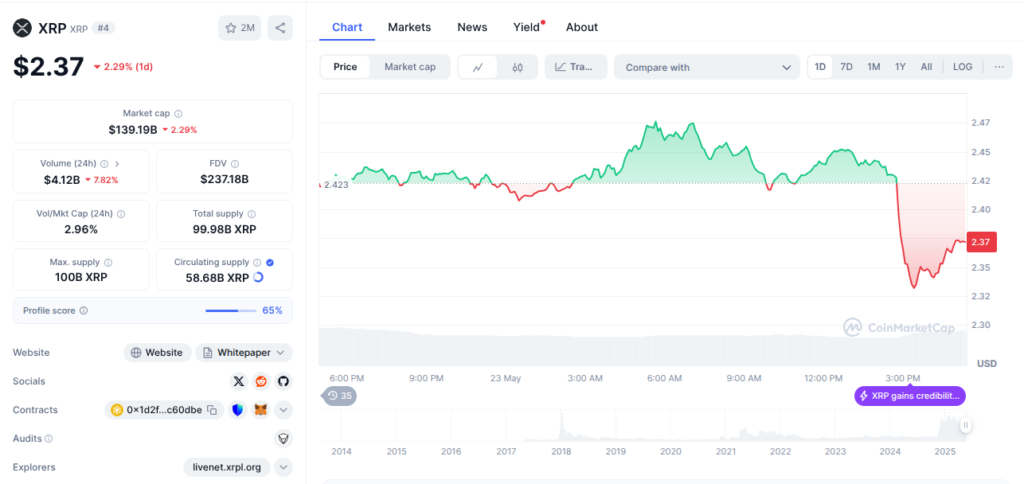Add XRP to watchlist via star button
This screenshot has height=484, width=1024.
[x=240, y=28]
